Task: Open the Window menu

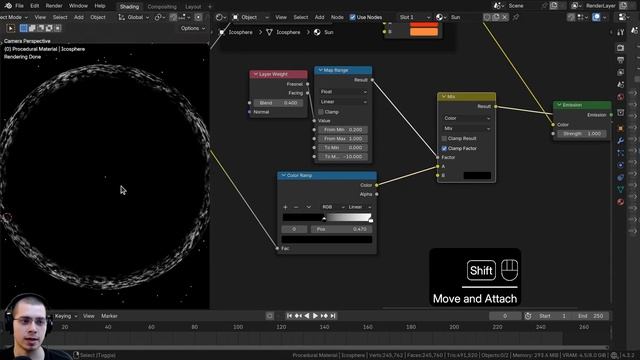Action: 78,6
